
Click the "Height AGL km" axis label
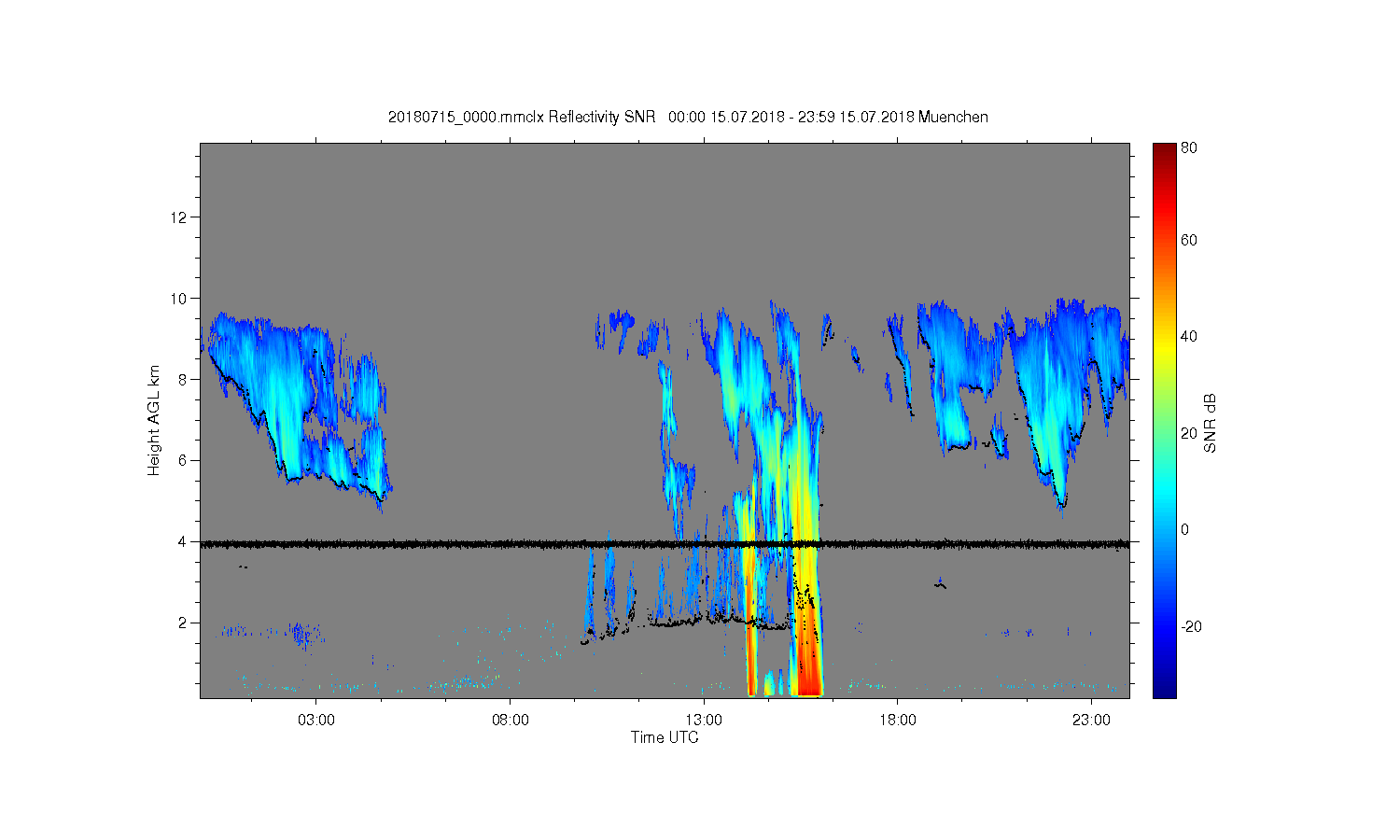154,420
